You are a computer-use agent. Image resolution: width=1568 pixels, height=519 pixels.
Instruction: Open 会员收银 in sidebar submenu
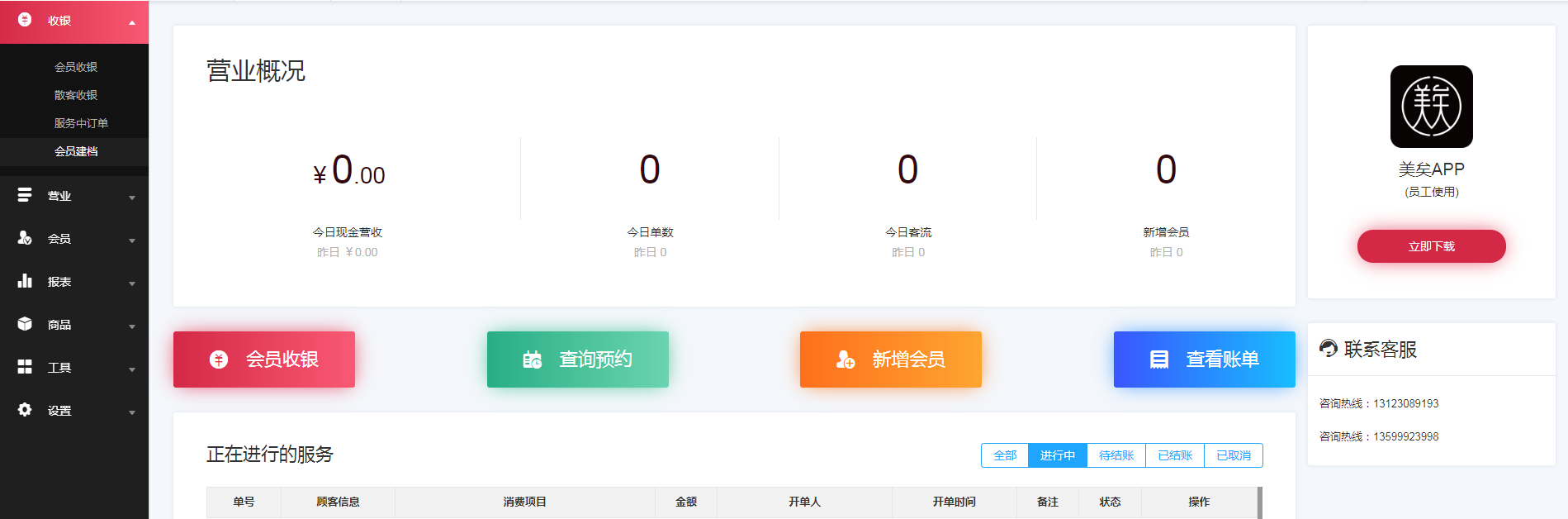pyautogui.click(x=76, y=67)
